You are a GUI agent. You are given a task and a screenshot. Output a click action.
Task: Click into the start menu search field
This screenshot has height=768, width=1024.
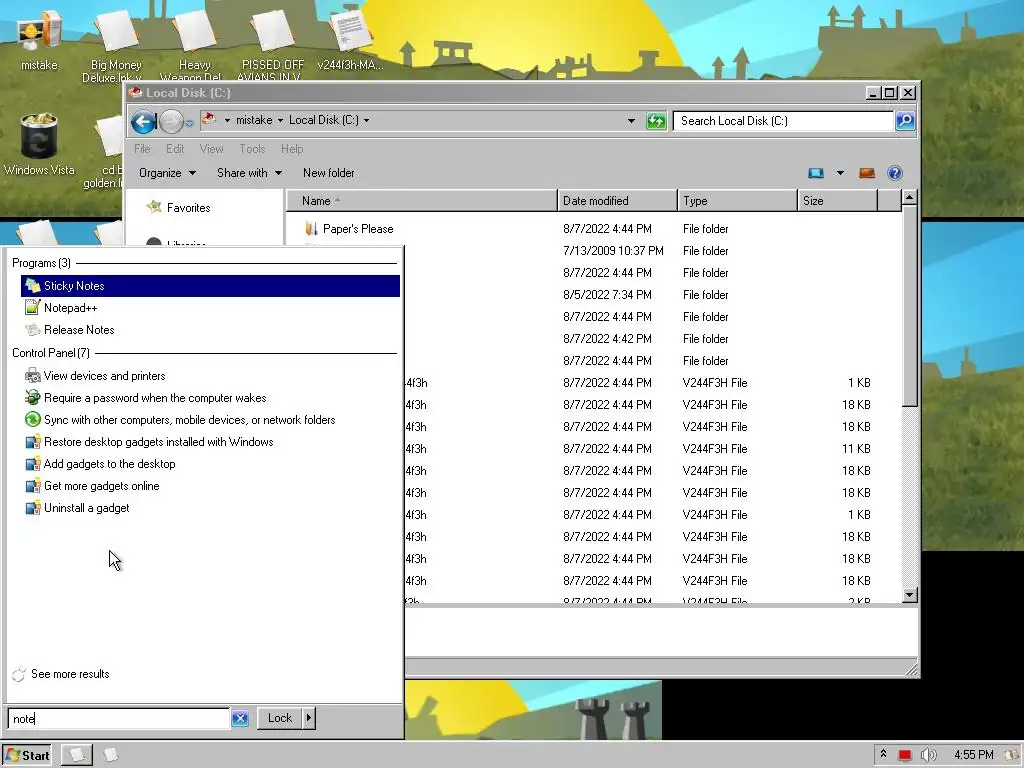pos(119,718)
